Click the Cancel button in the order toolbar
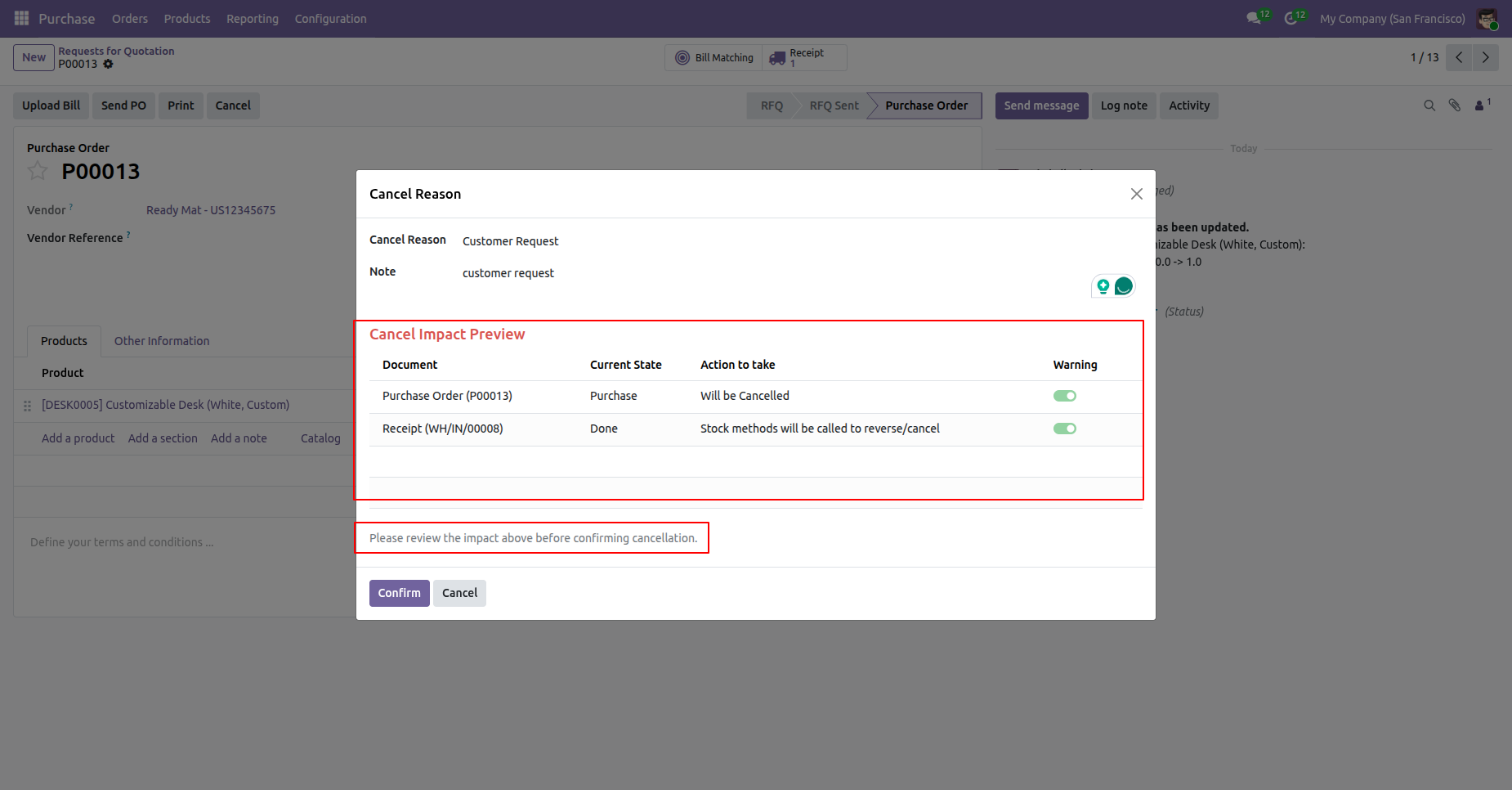This screenshot has width=1512, height=790. pos(233,105)
